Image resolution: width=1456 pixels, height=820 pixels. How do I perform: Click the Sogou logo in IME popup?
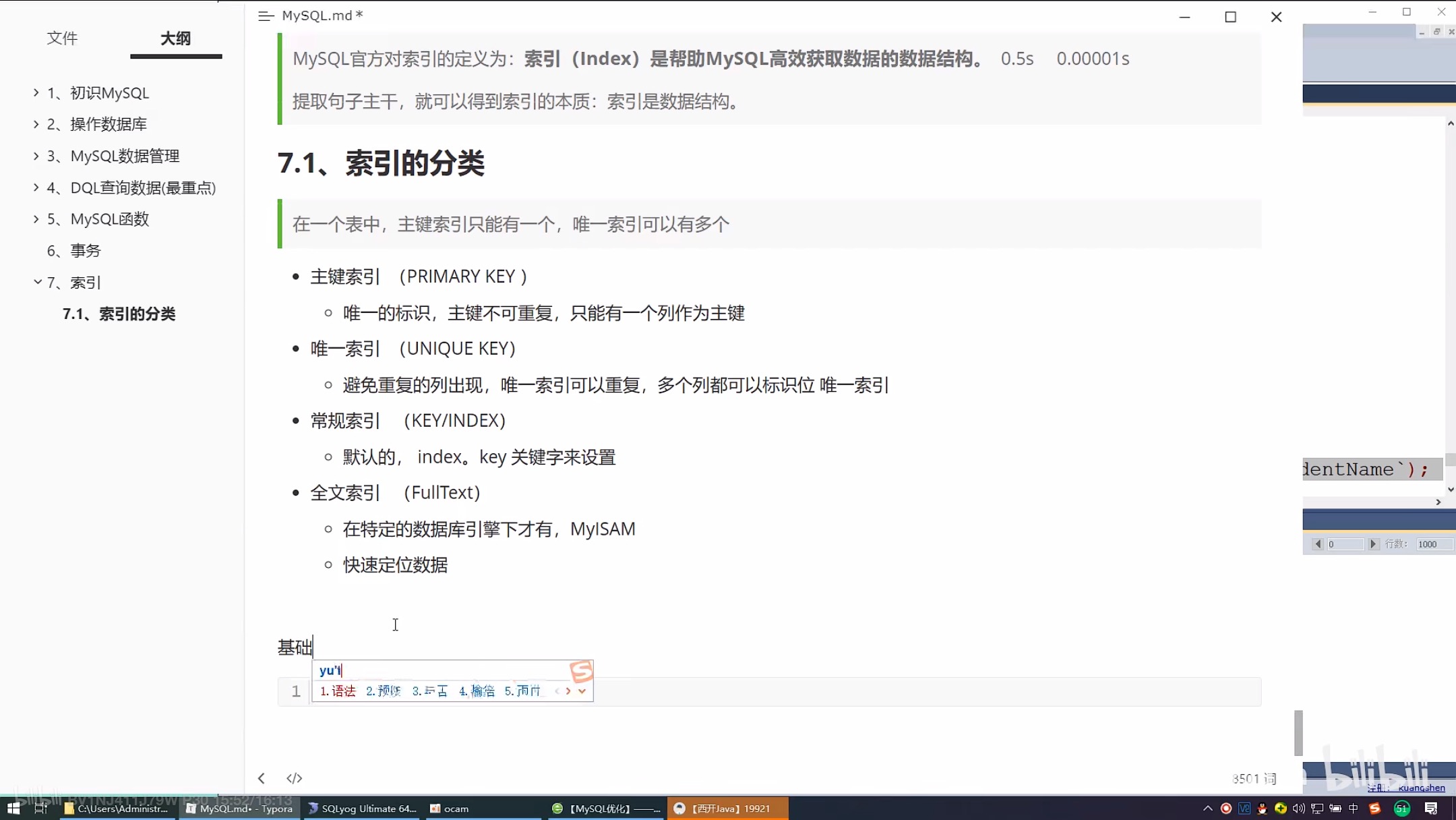581,671
